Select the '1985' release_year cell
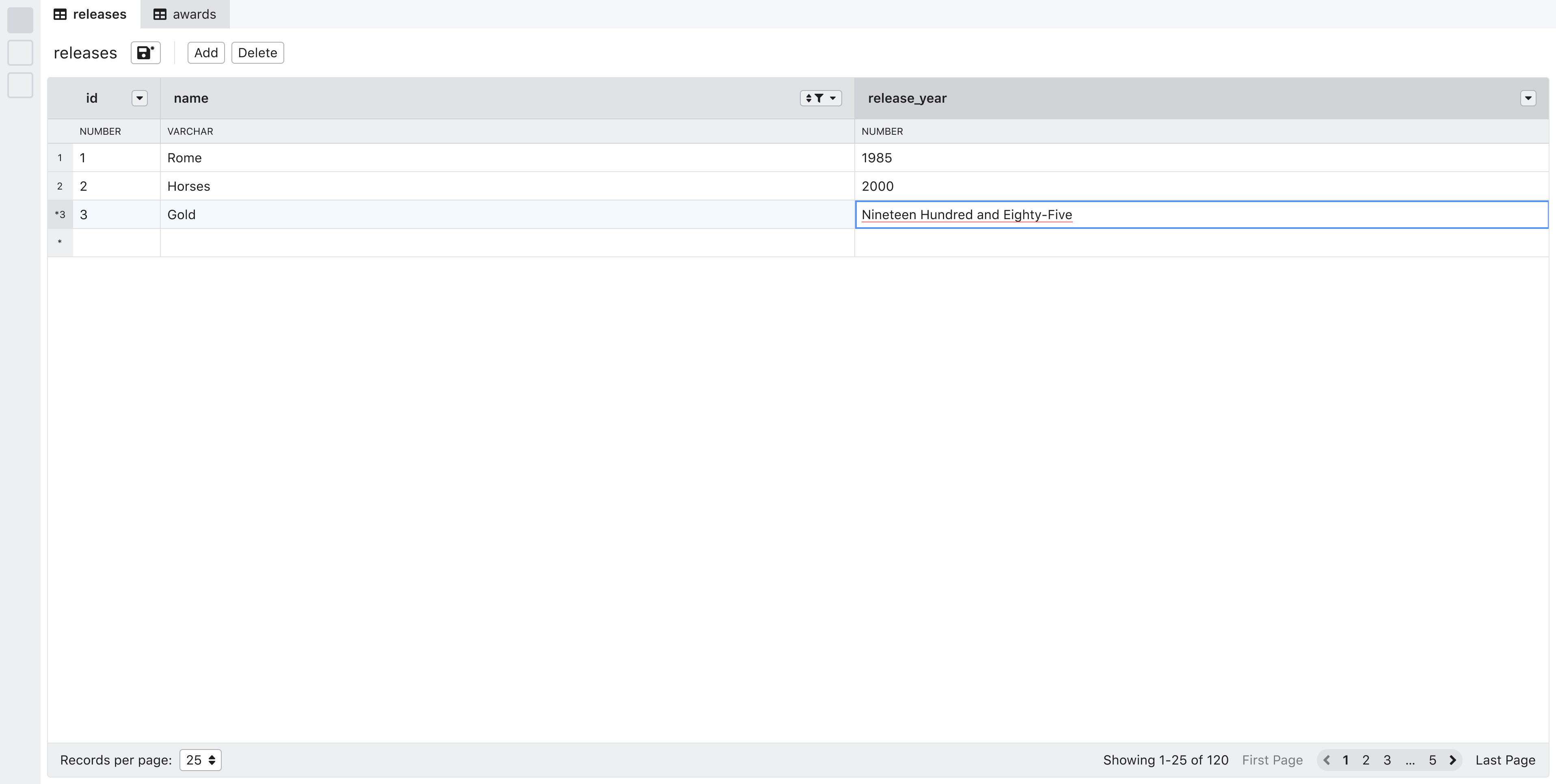The height and width of the screenshot is (784, 1556). [x=1202, y=157]
